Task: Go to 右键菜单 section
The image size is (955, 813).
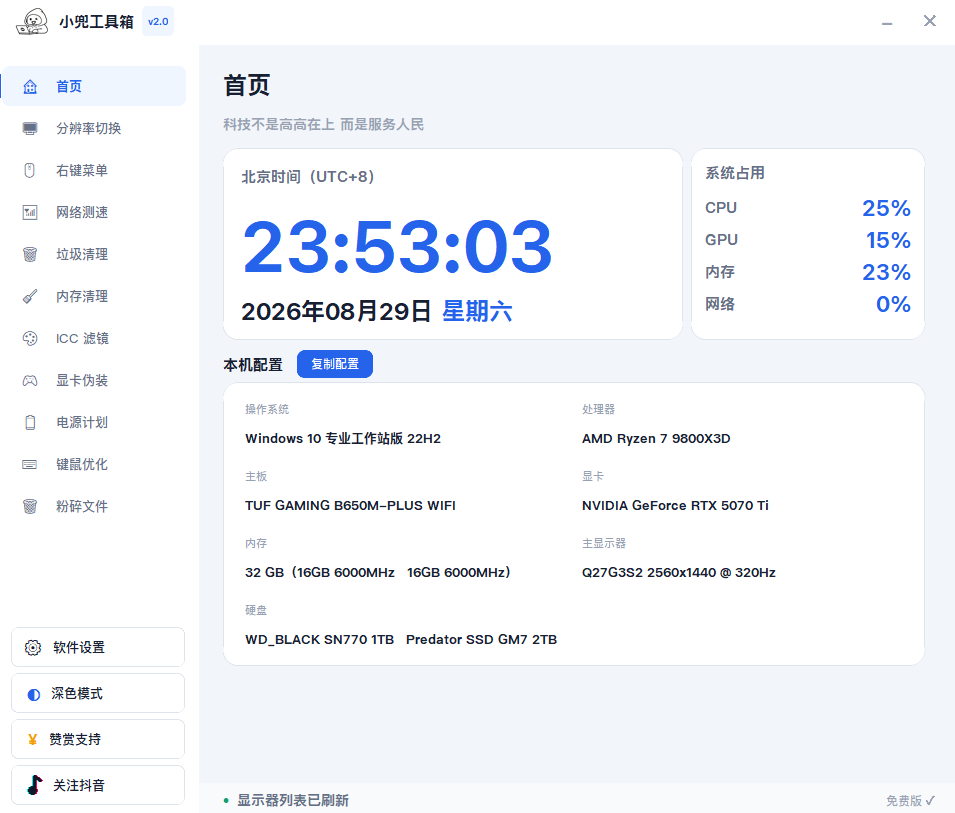Action: click(x=94, y=171)
